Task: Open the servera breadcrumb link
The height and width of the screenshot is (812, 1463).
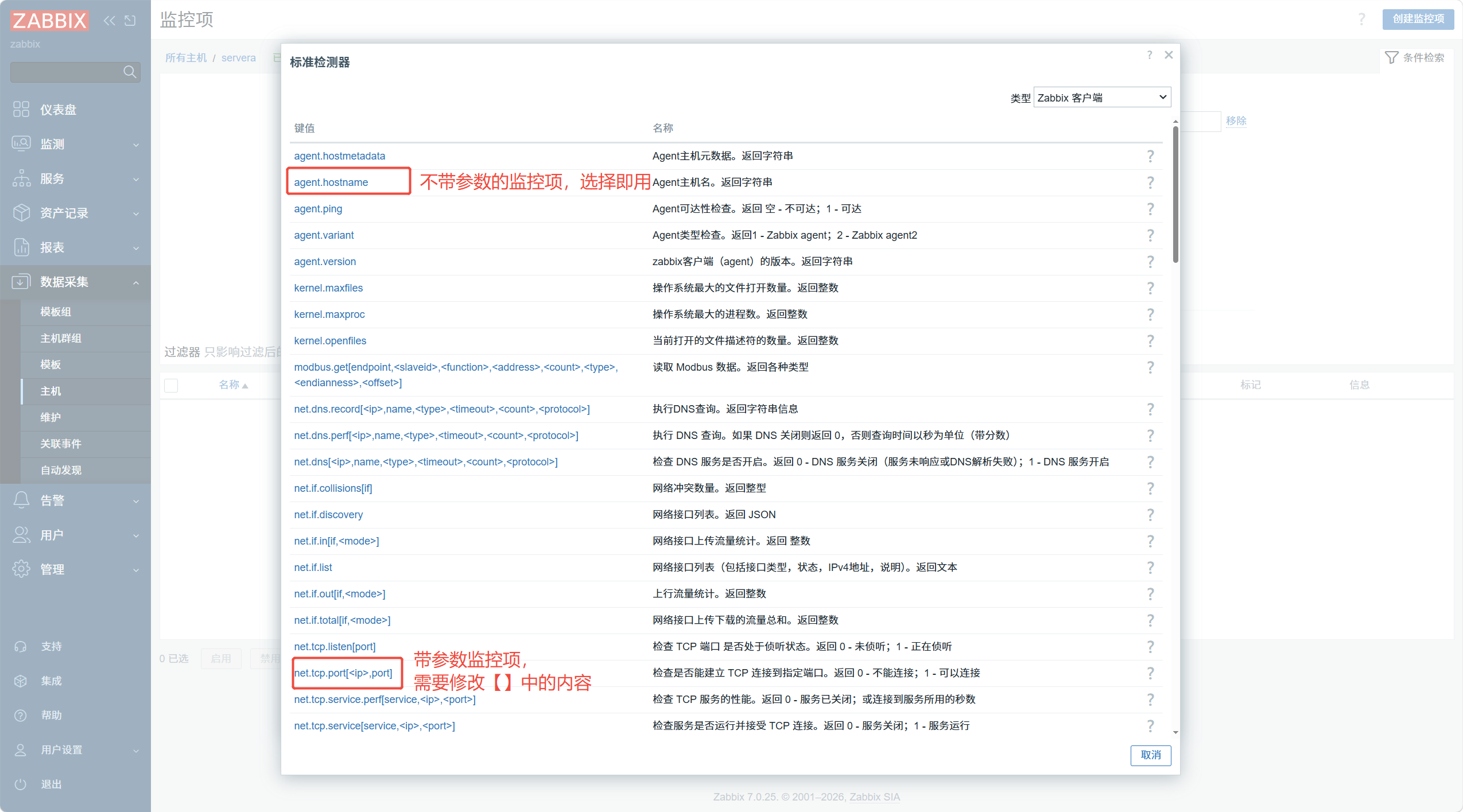Action: click(x=239, y=58)
